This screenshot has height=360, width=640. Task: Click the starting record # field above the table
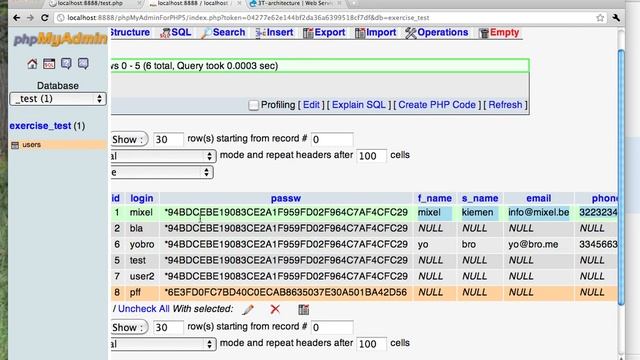click(x=332, y=140)
